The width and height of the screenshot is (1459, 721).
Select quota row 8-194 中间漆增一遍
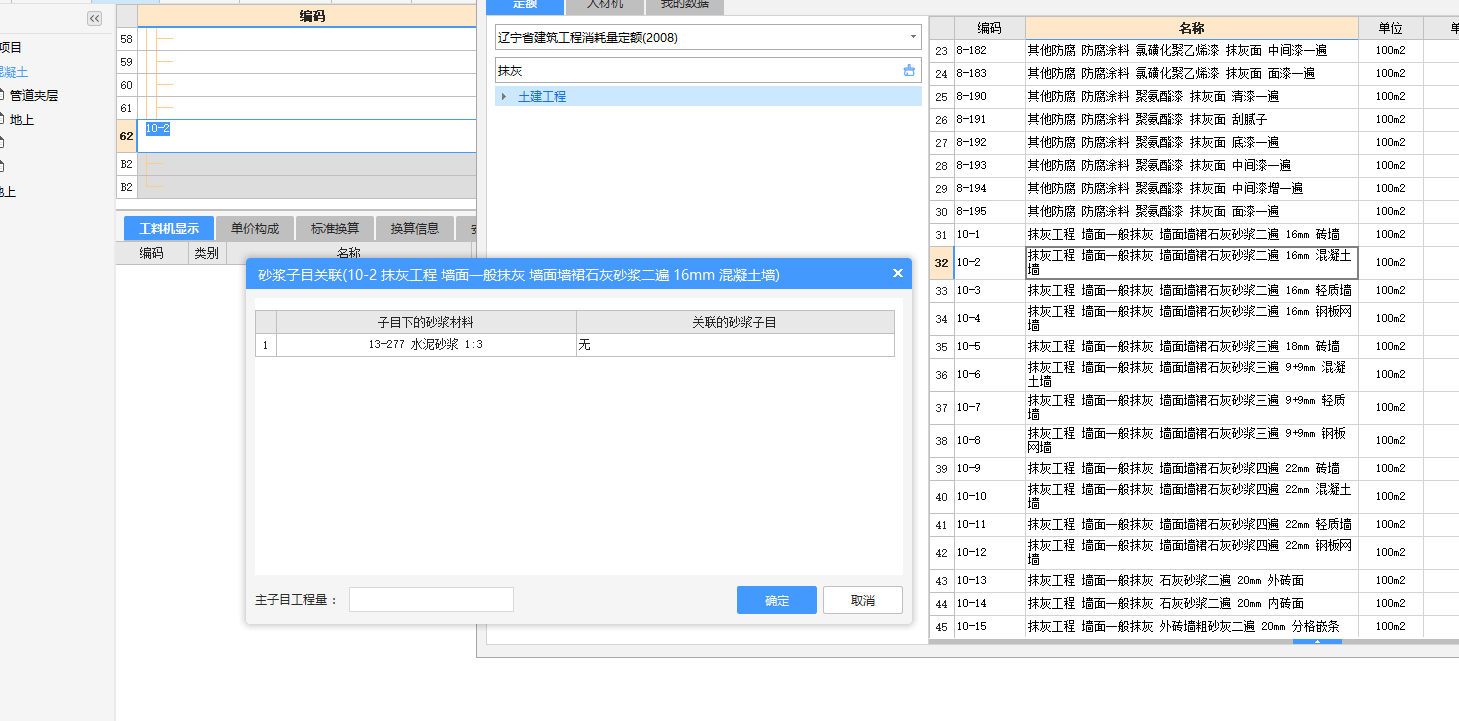1191,188
